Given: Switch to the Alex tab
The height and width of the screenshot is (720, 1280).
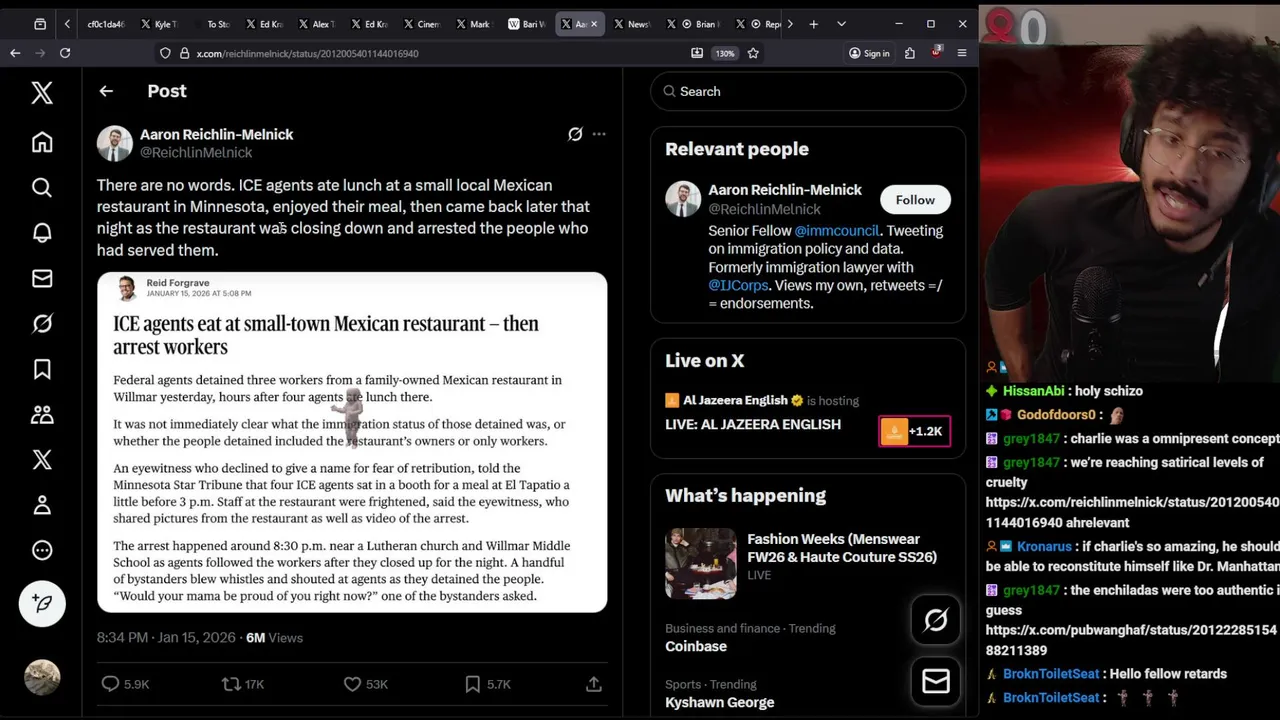Looking at the screenshot, I should [x=316, y=24].
